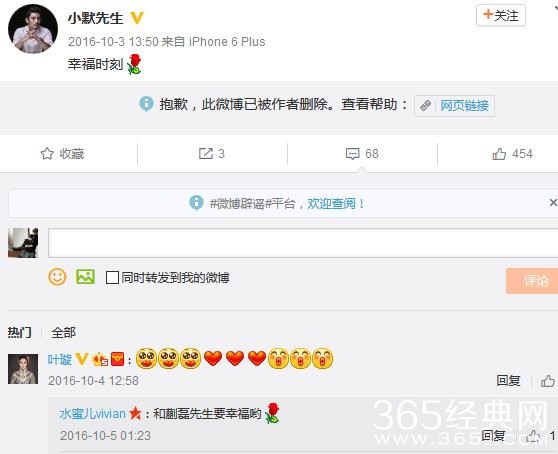Open the 网页链接 help link

464,106
